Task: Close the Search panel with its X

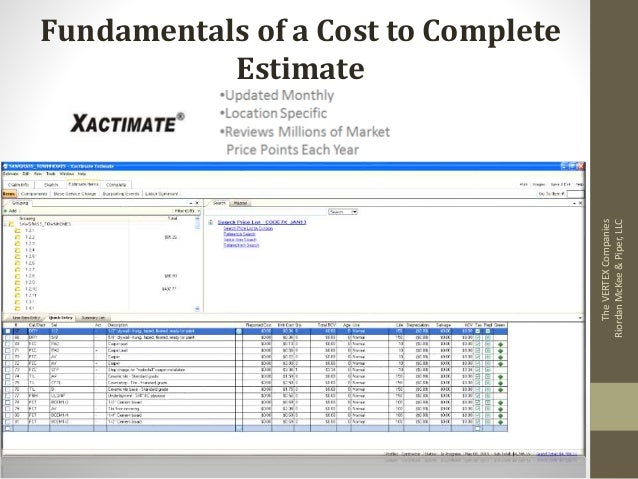Action: pyautogui.click(x=581, y=203)
